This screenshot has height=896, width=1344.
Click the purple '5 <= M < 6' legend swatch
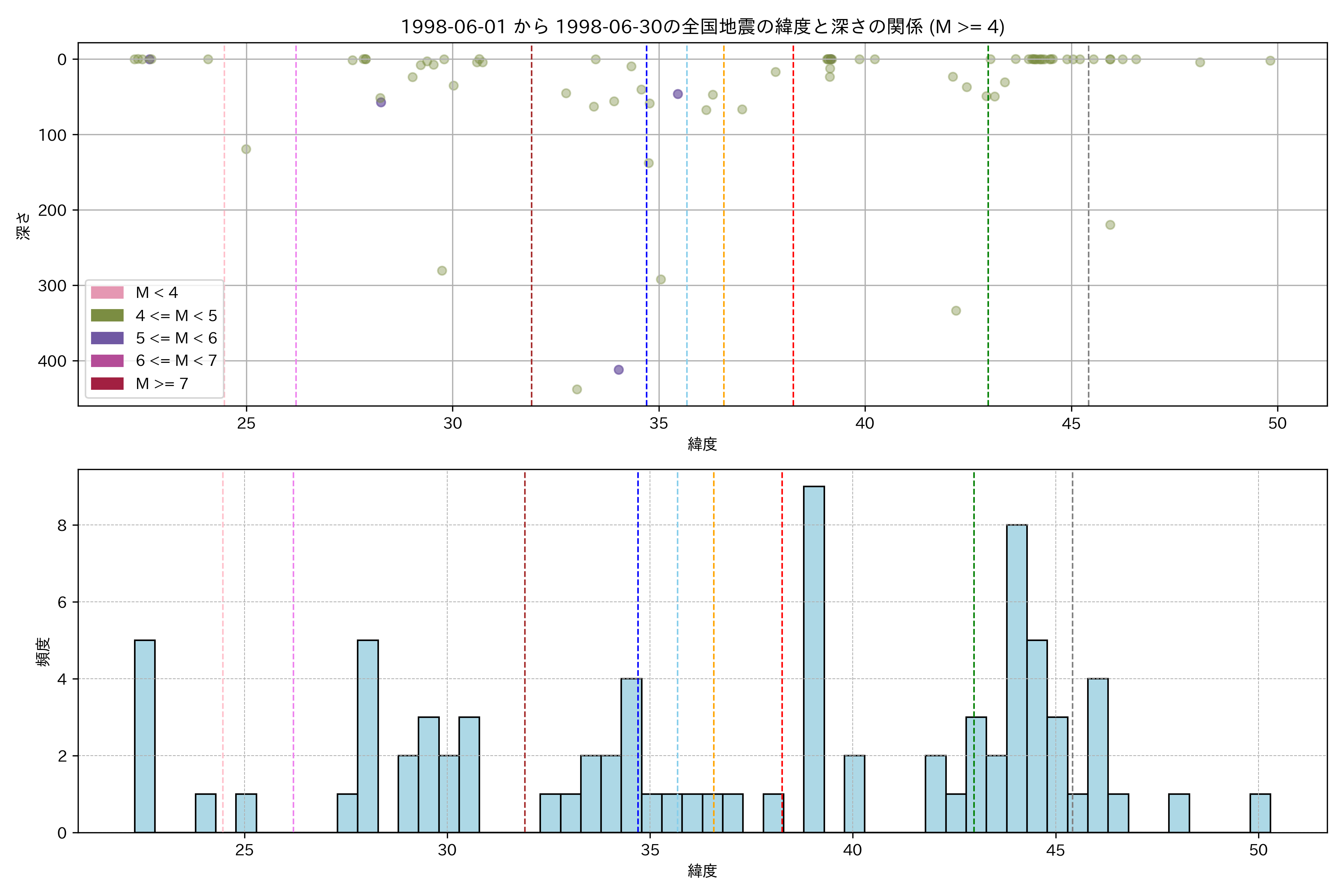click(107, 338)
